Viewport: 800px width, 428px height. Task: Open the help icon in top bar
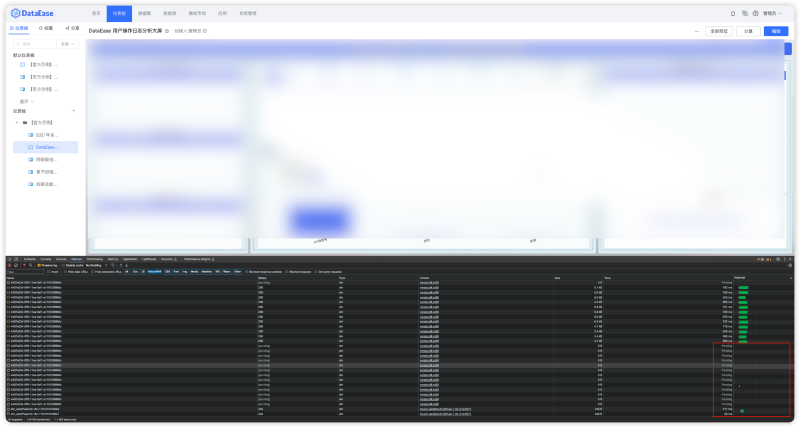tap(756, 13)
